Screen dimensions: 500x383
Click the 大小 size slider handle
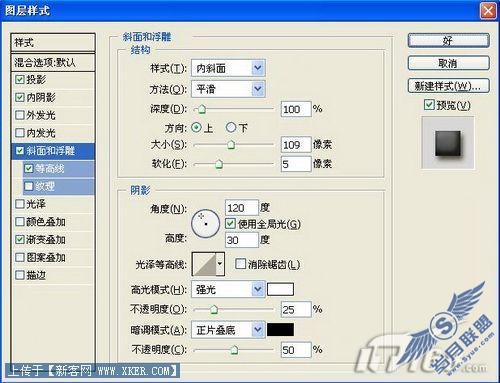tap(231, 145)
